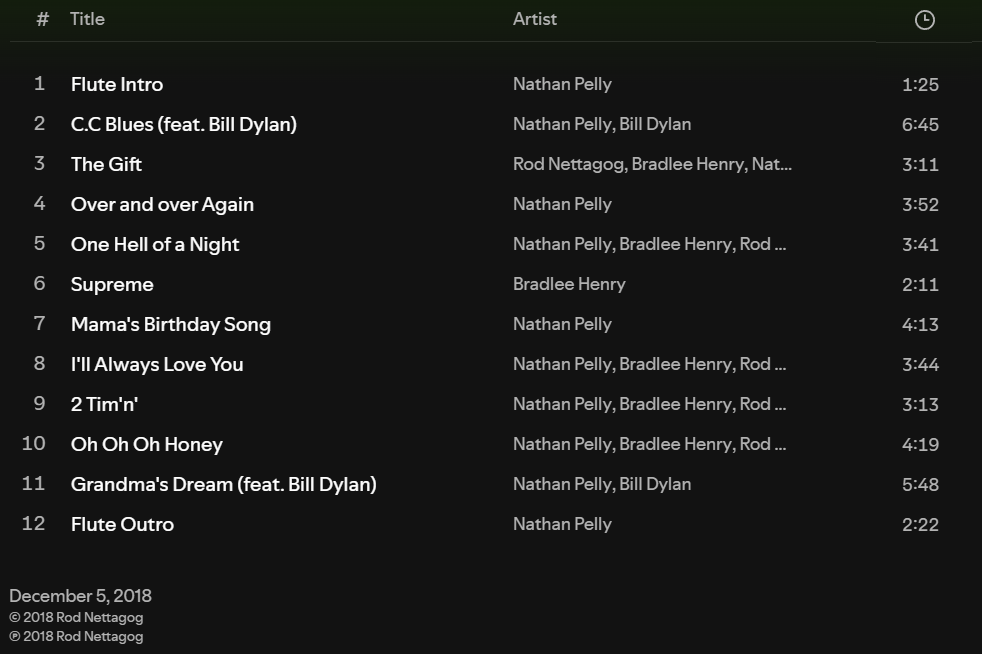The image size is (982, 654).
Task: Click the # column header
Action: (x=42, y=19)
